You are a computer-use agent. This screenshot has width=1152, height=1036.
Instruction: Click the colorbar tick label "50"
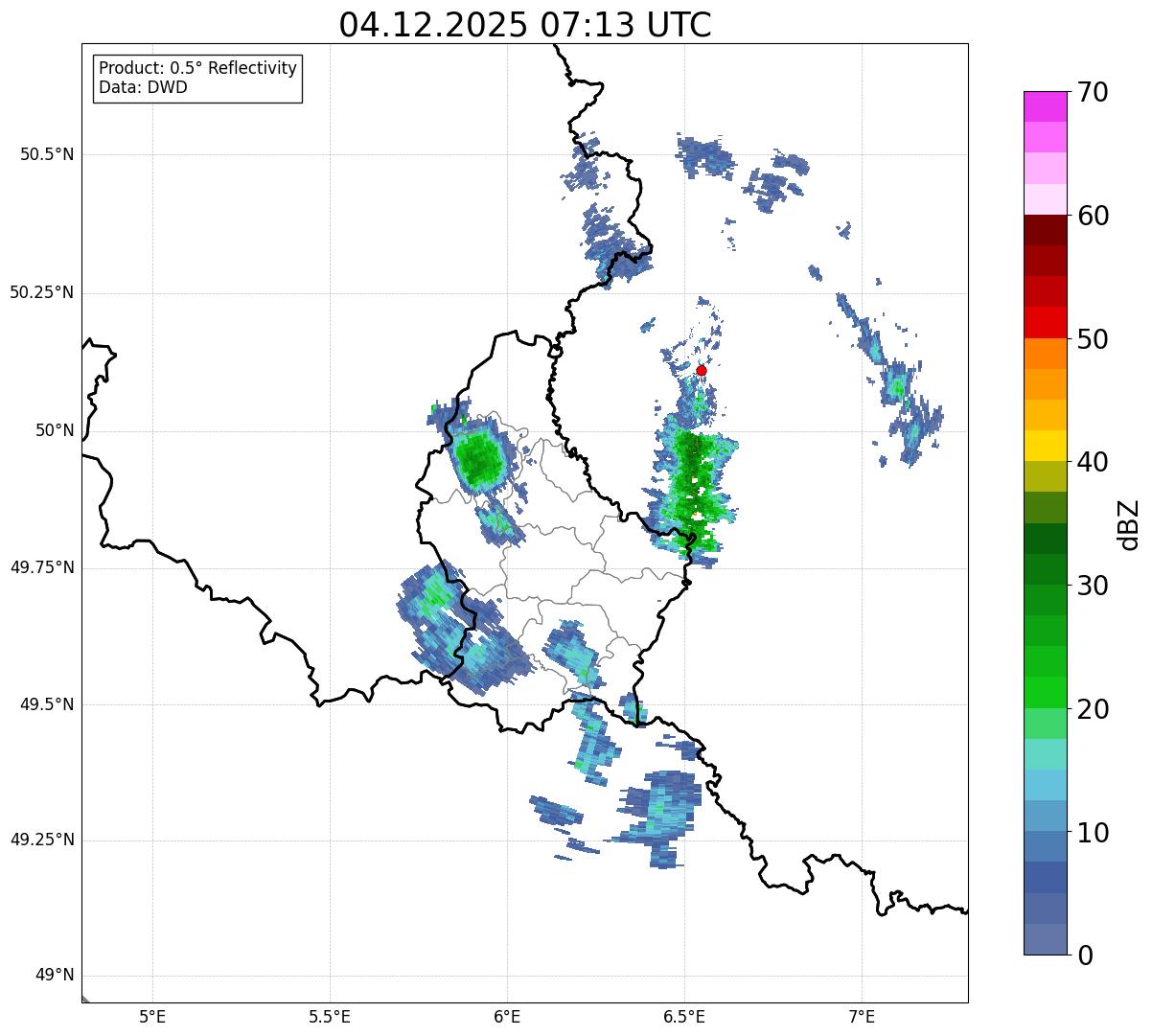[1094, 339]
